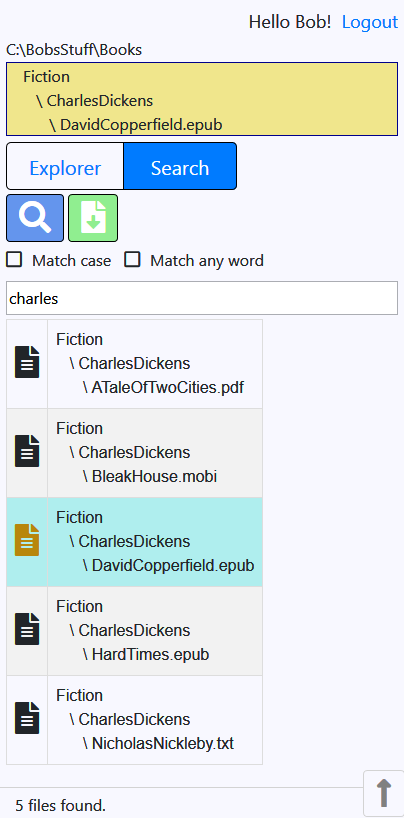This screenshot has width=404, height=818.
Task: Select the BleakHouse.mobi result row
Action: coord(135,453)
